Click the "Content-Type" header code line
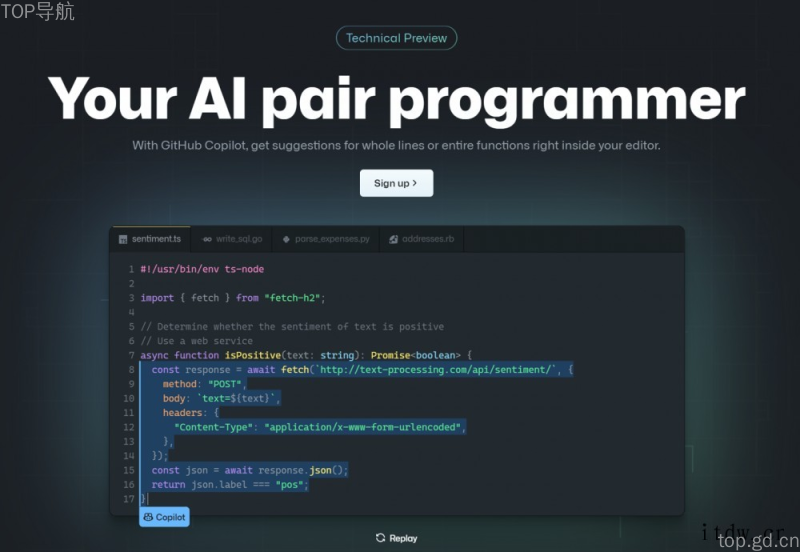The height and width of the screenshot is (552, 800). coord(320,427)
